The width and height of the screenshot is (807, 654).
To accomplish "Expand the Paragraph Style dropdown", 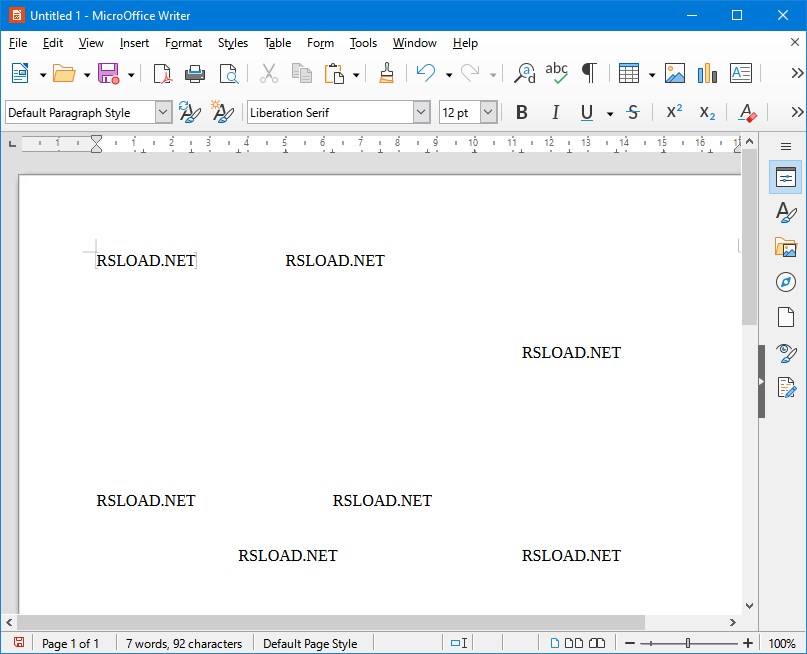I will [x=164, y=113].
